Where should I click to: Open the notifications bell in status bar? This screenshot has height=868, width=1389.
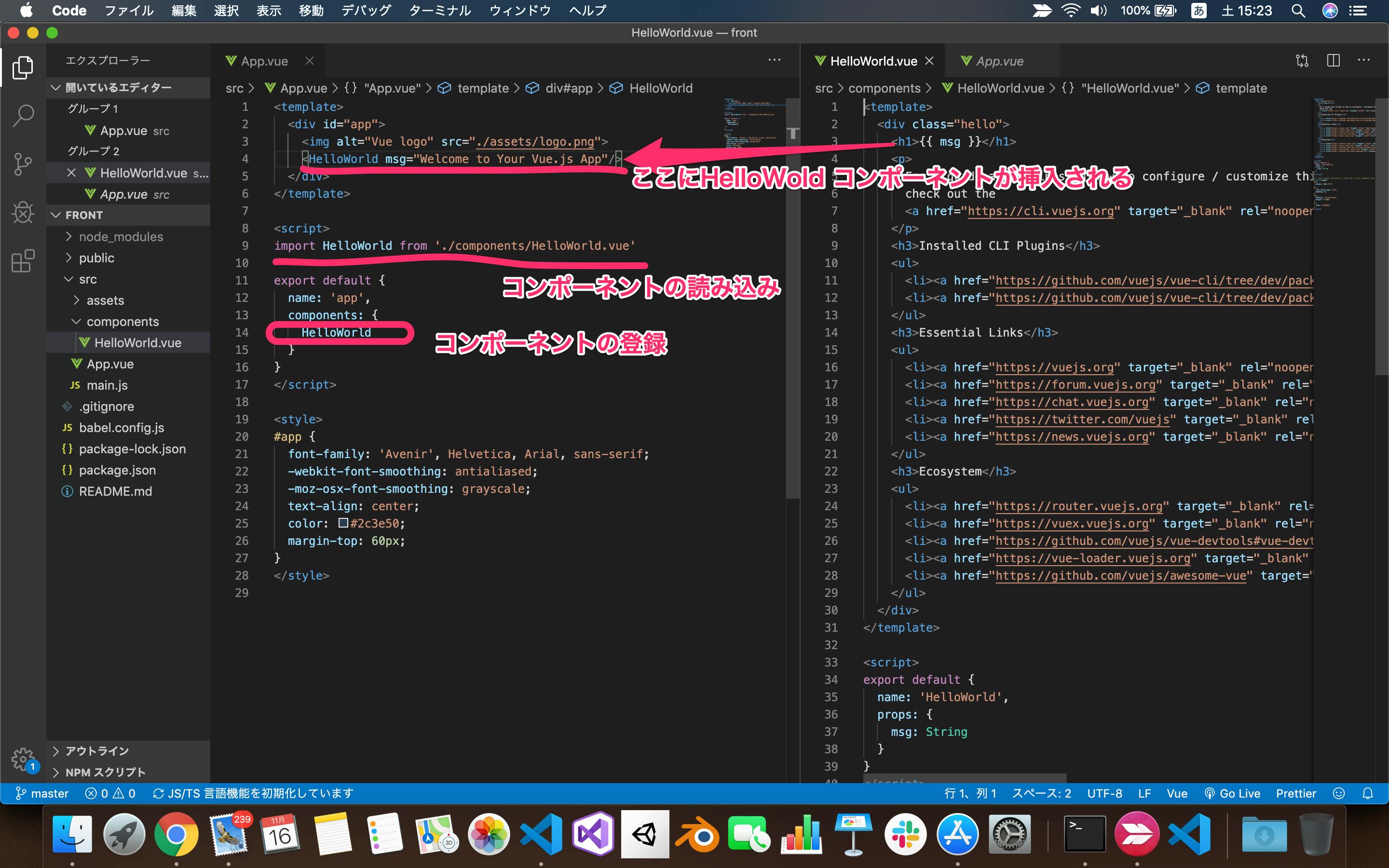(1368, 793)
